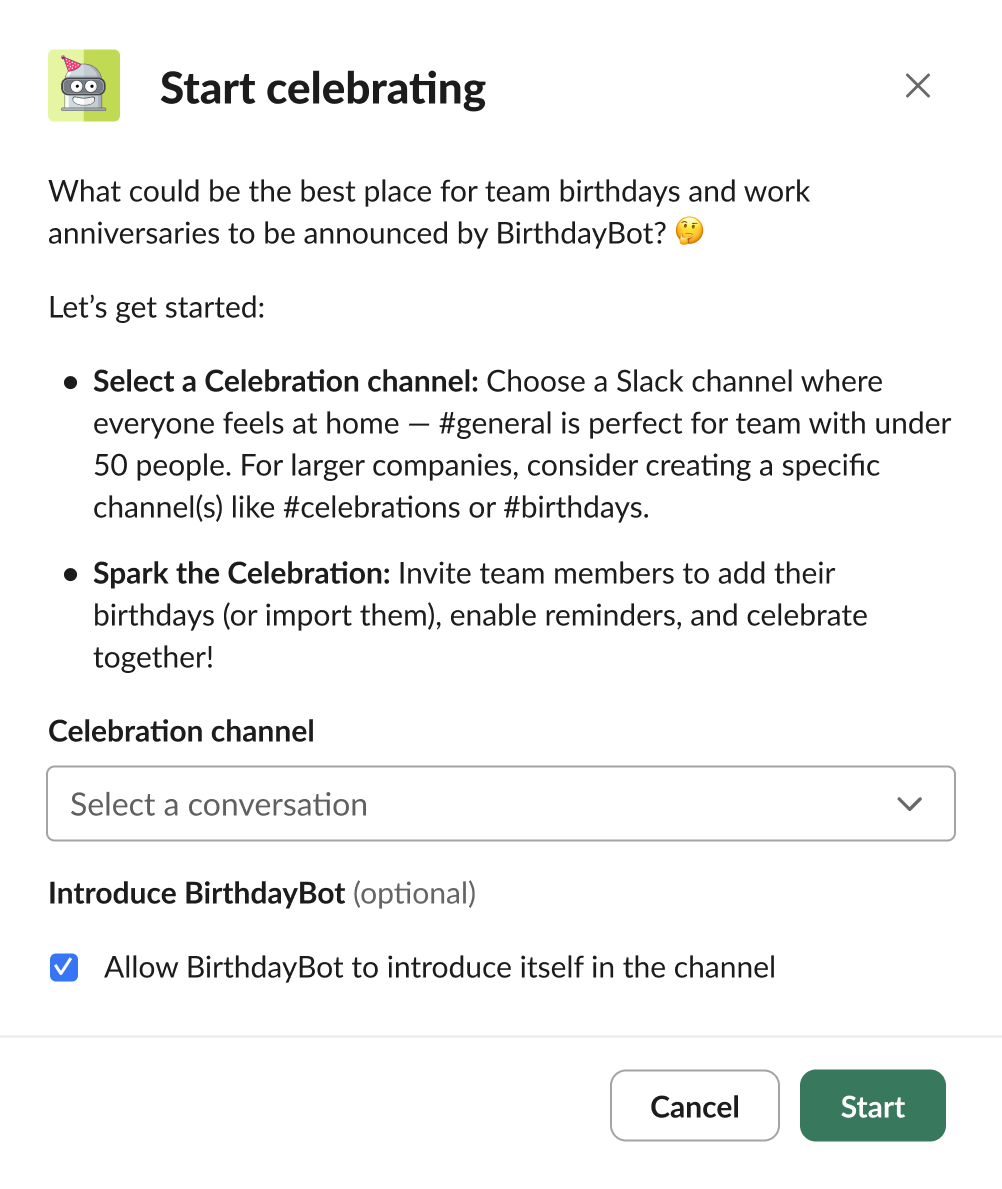Screen dimensions: 1002x1189
Task: Click the 'Celebration channel' section label
Action: pos(181,731)
